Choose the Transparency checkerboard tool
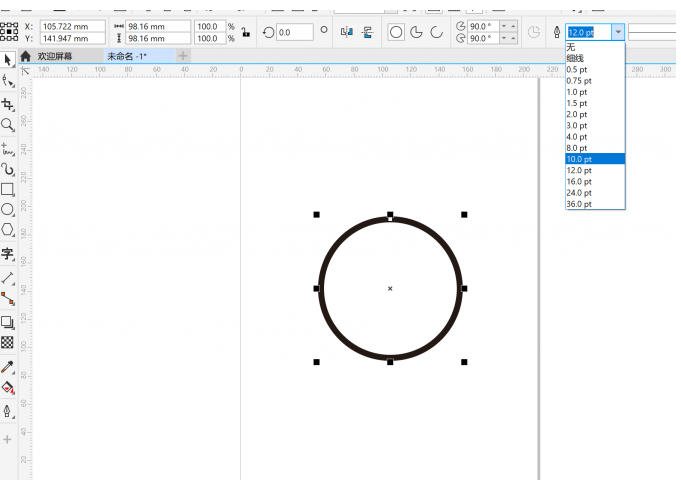Image resolution: width=681 pixels, height=480 pixels. (8, 343)
